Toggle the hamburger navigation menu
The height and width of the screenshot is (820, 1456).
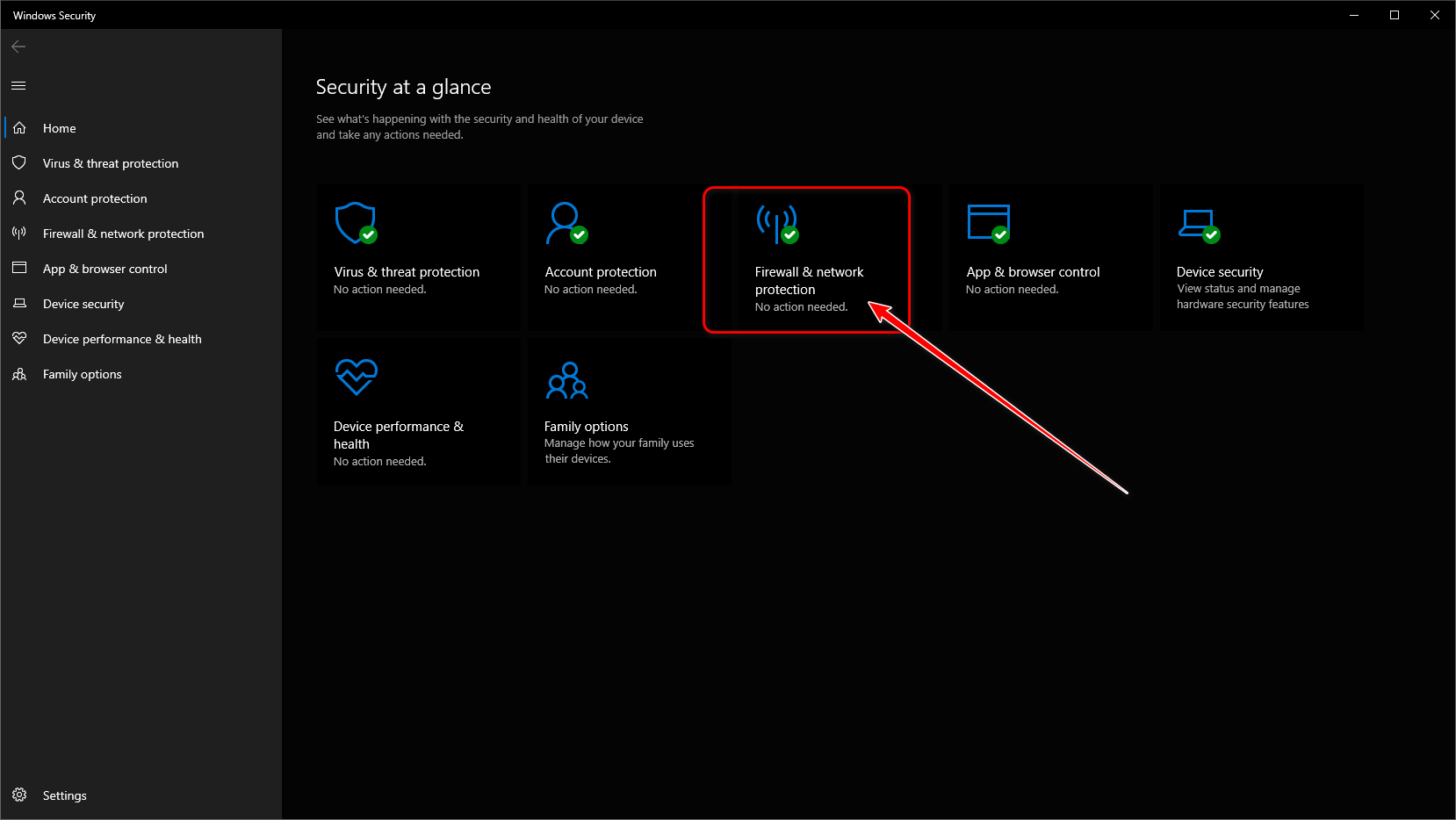coord(18,85)
